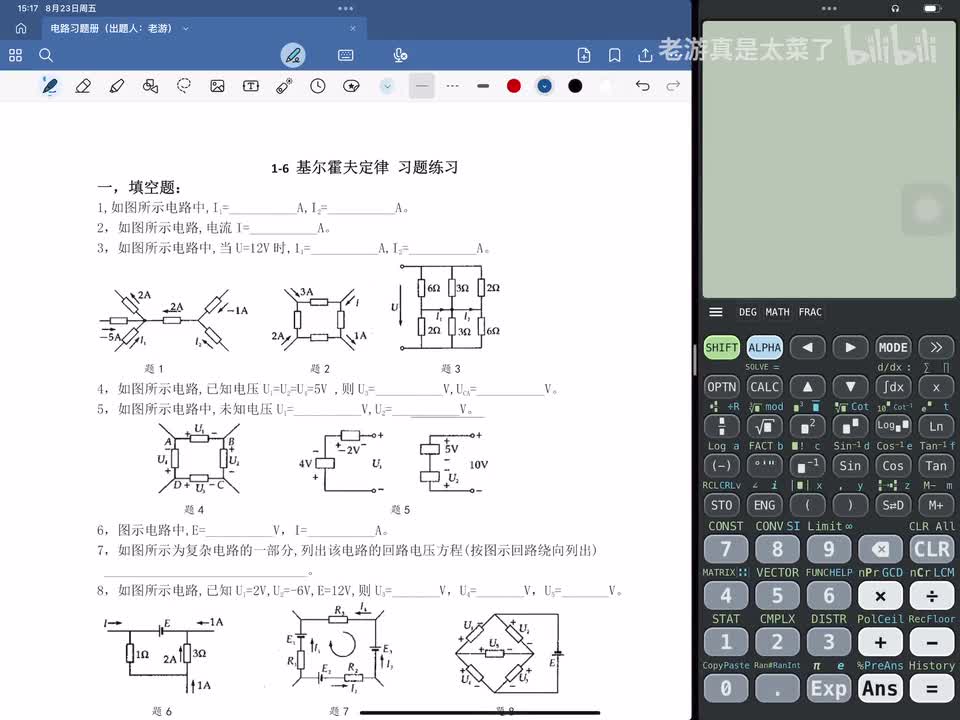960x720 pixels.
Task: Tap the integral ∫dx key
Action: [x=893, y=387]
